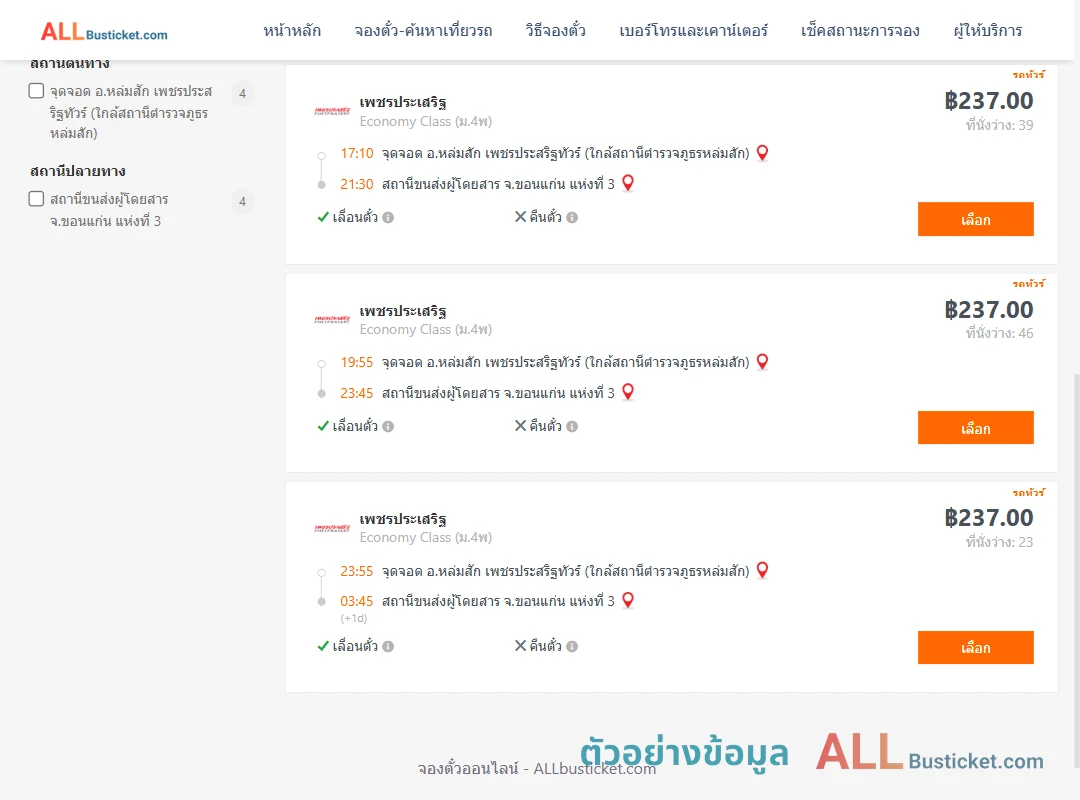This screenshot has height=800, width=1080.
Task: Tick the origin filter จุดจอด อ.หล่มสัก checkbox
Action: pos(37,91)
